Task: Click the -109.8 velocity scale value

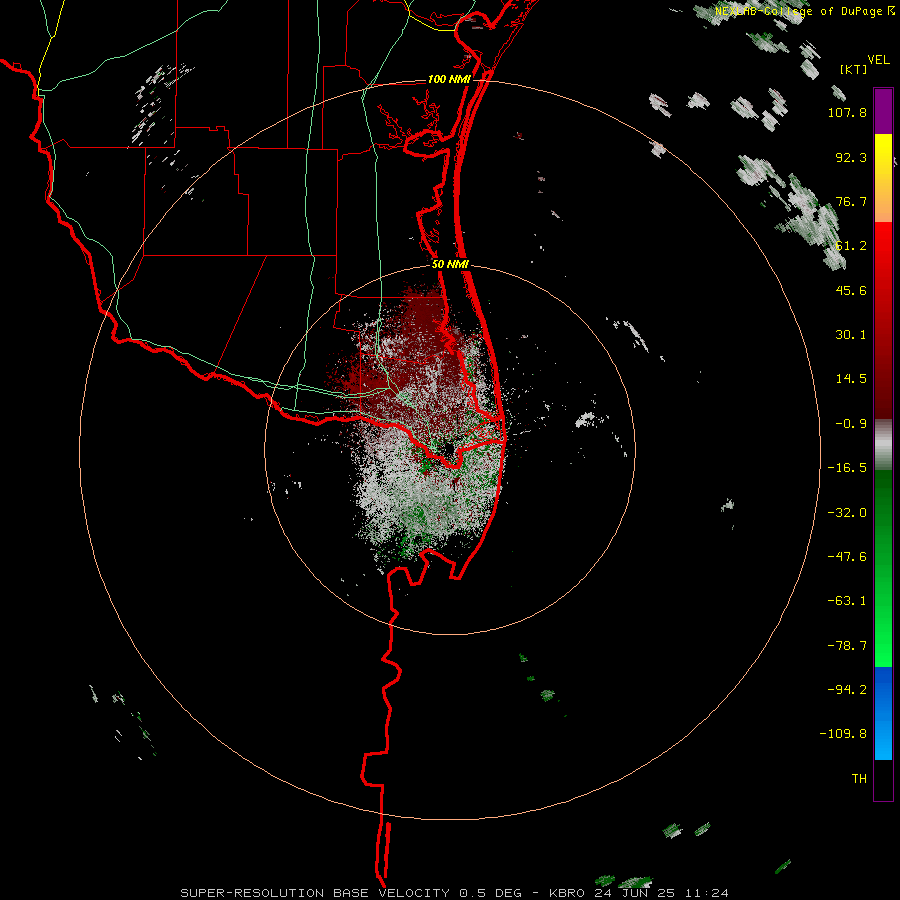Action: click(x=843, y=734)
